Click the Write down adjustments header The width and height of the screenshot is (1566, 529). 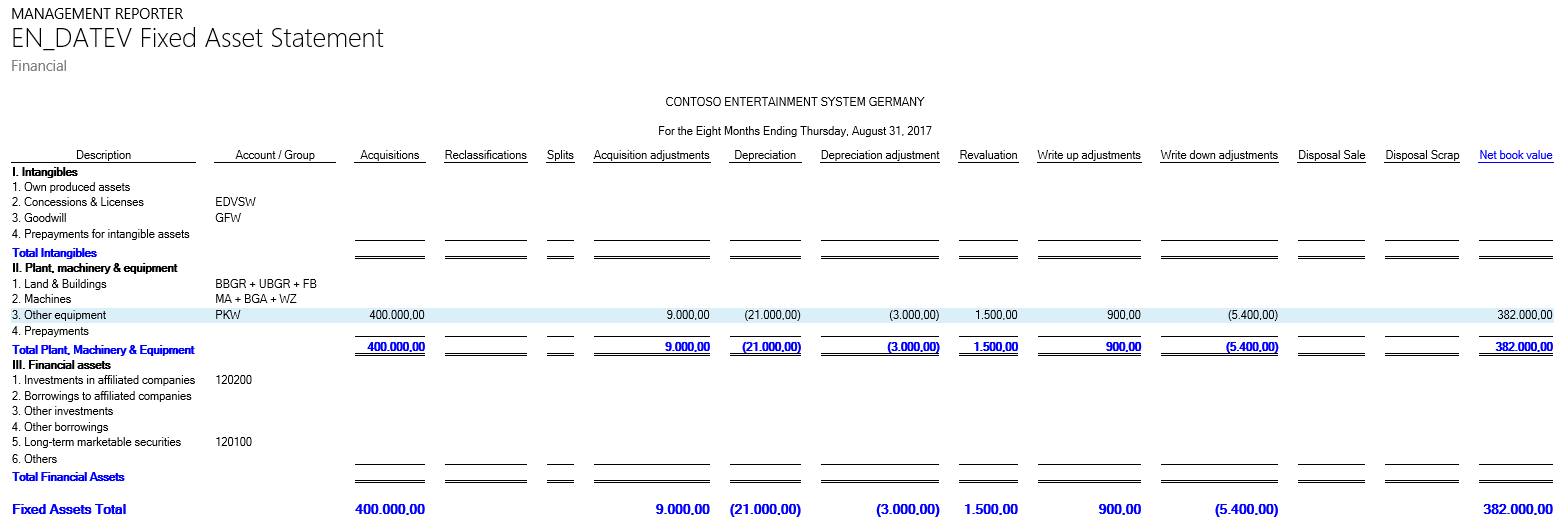(1219, 155)
